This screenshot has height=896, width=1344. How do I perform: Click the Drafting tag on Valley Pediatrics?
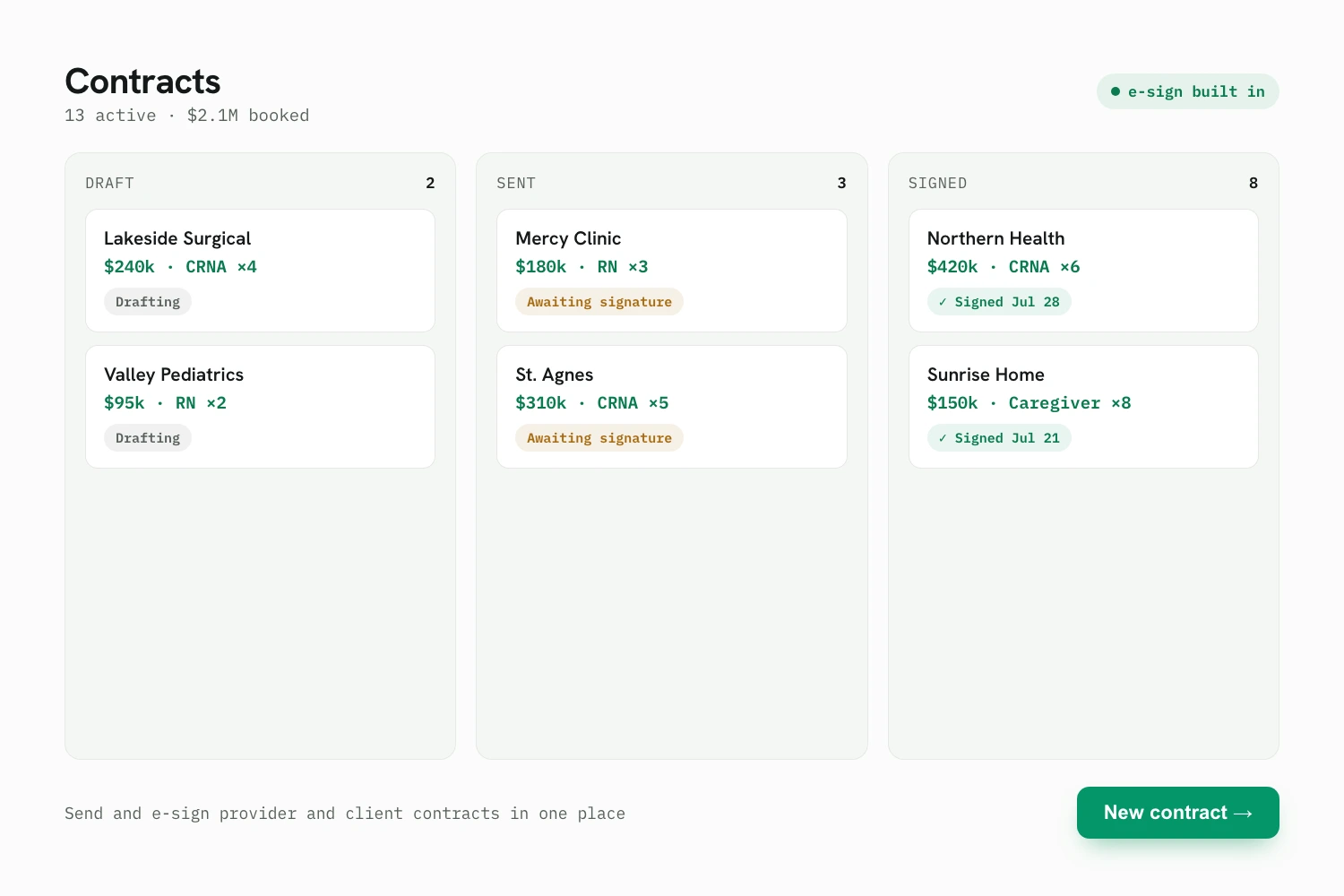pyautogui.click(x=148, y=438)
